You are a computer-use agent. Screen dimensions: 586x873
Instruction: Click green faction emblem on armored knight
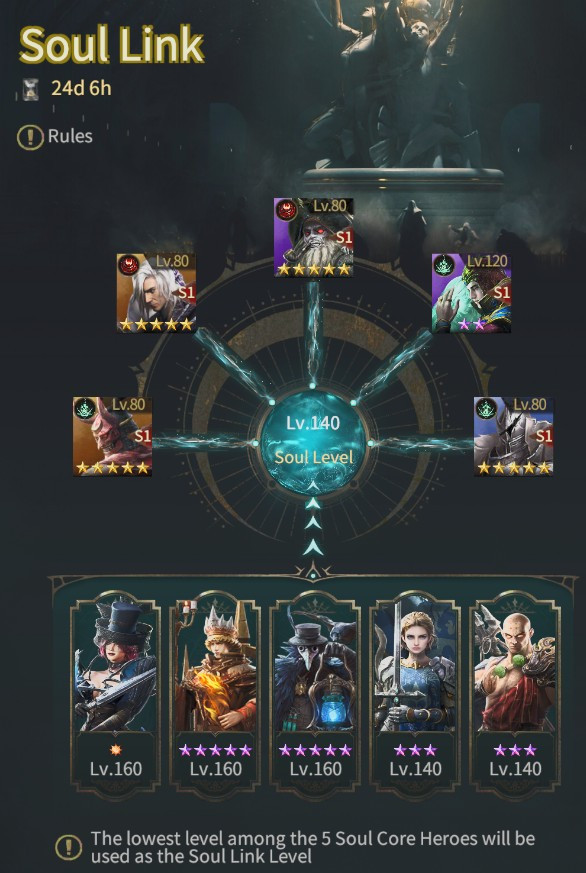(x=486, y=409)
